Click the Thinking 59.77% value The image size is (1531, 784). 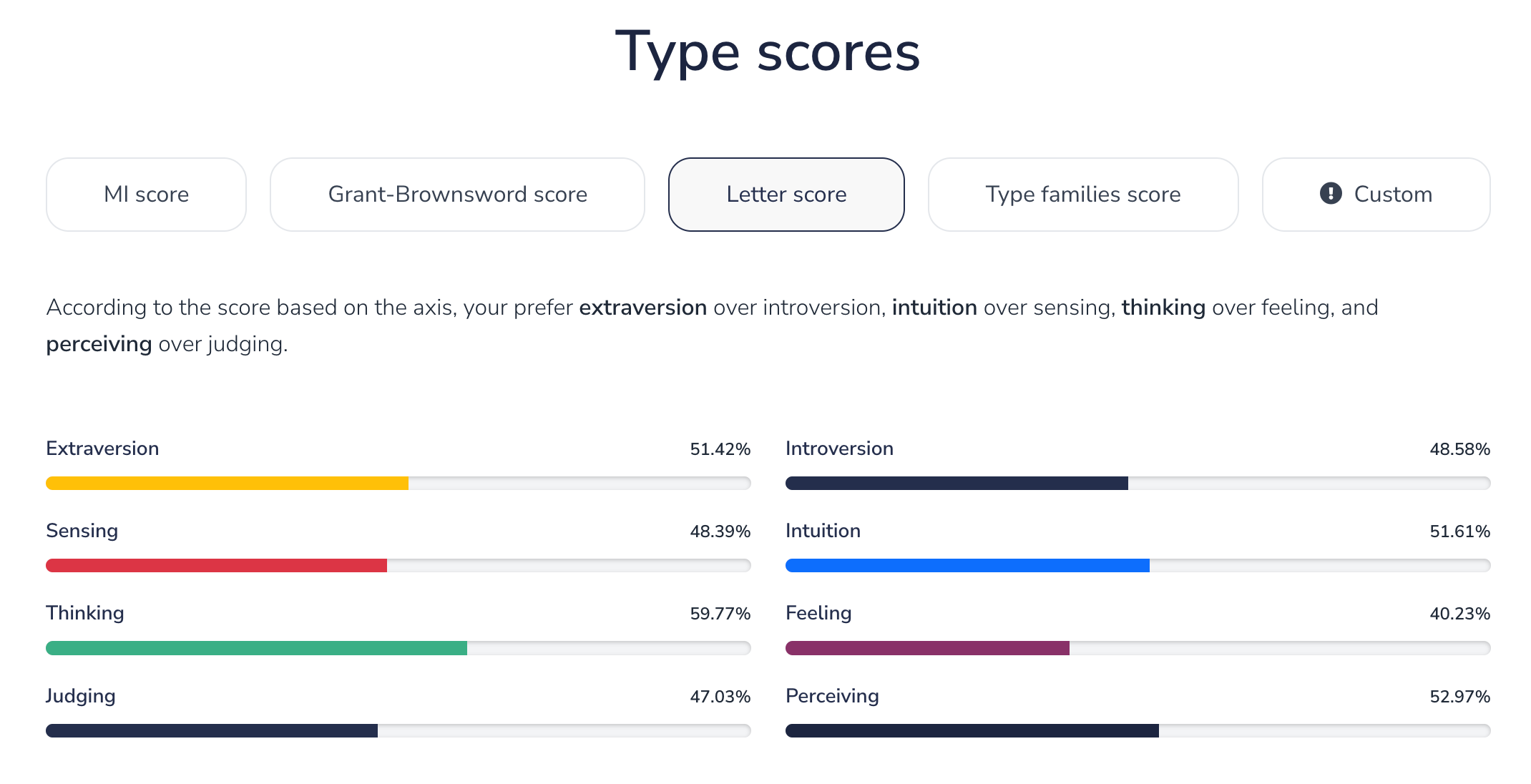pyautogui.click(x=720, y=614)
